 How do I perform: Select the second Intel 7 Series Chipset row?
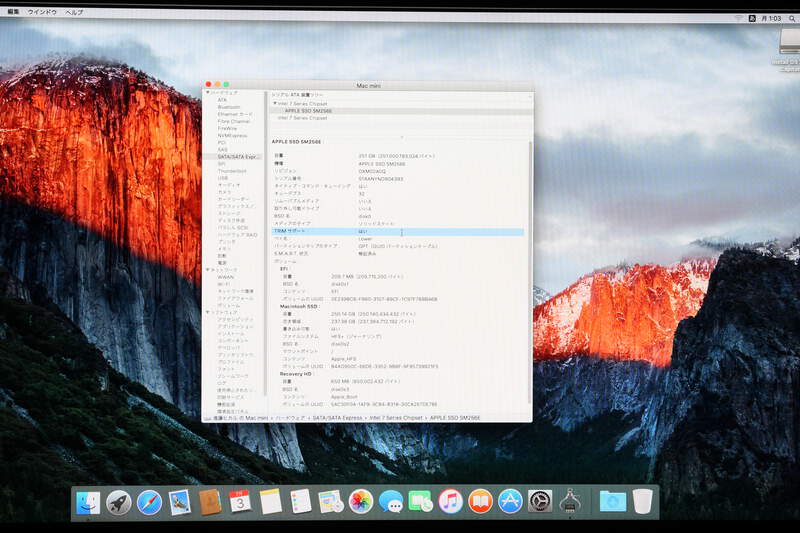(302, 118)
